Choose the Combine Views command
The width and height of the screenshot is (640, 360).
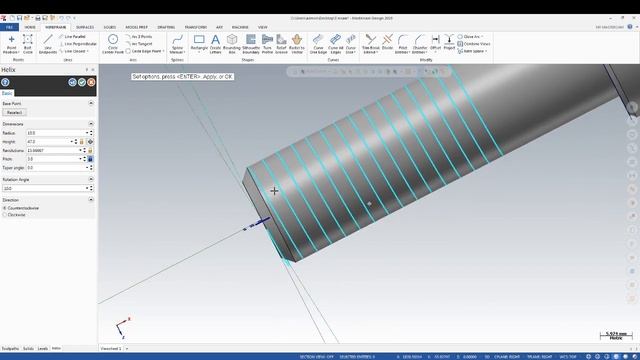pos(474,44)
